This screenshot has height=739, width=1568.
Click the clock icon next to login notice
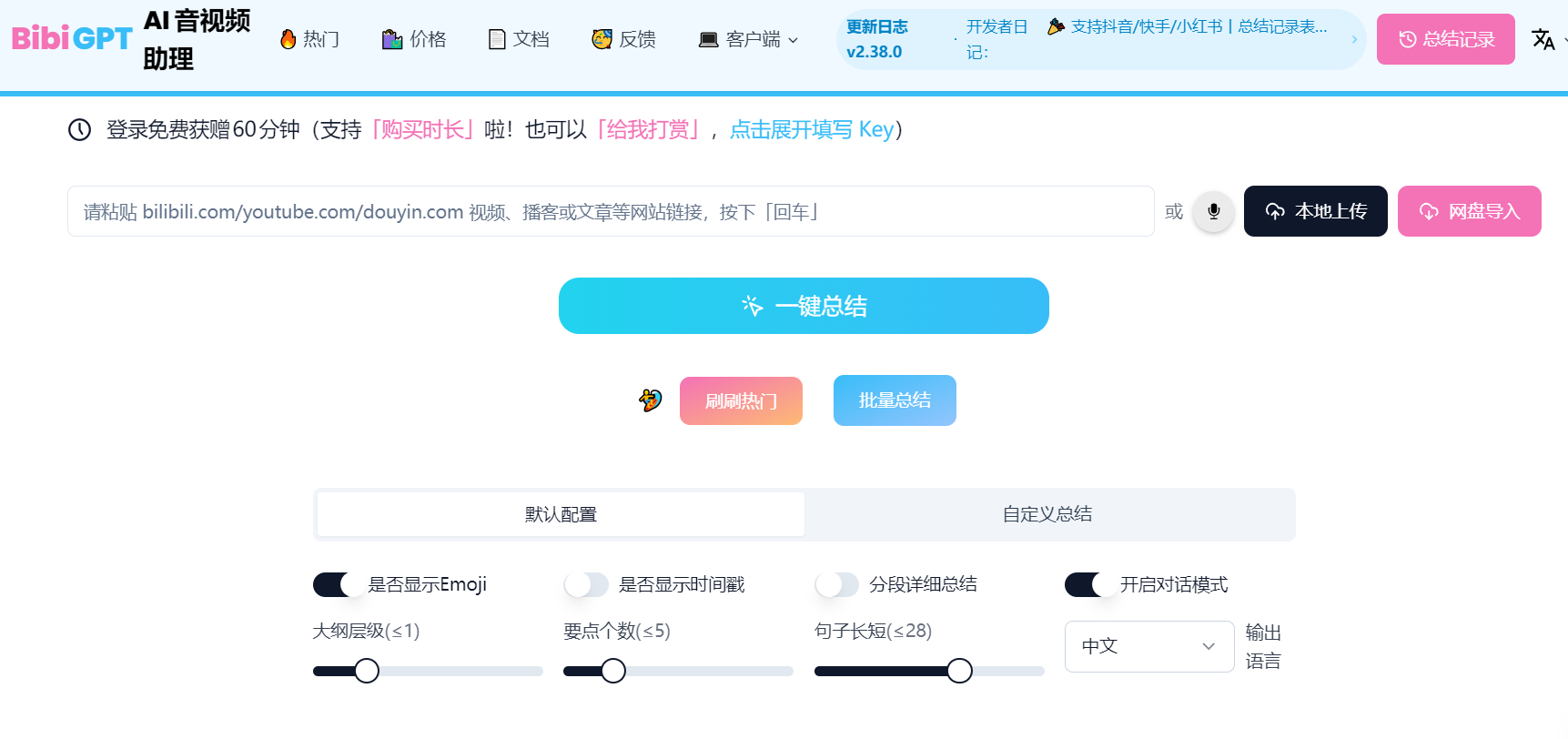[80, 130]
